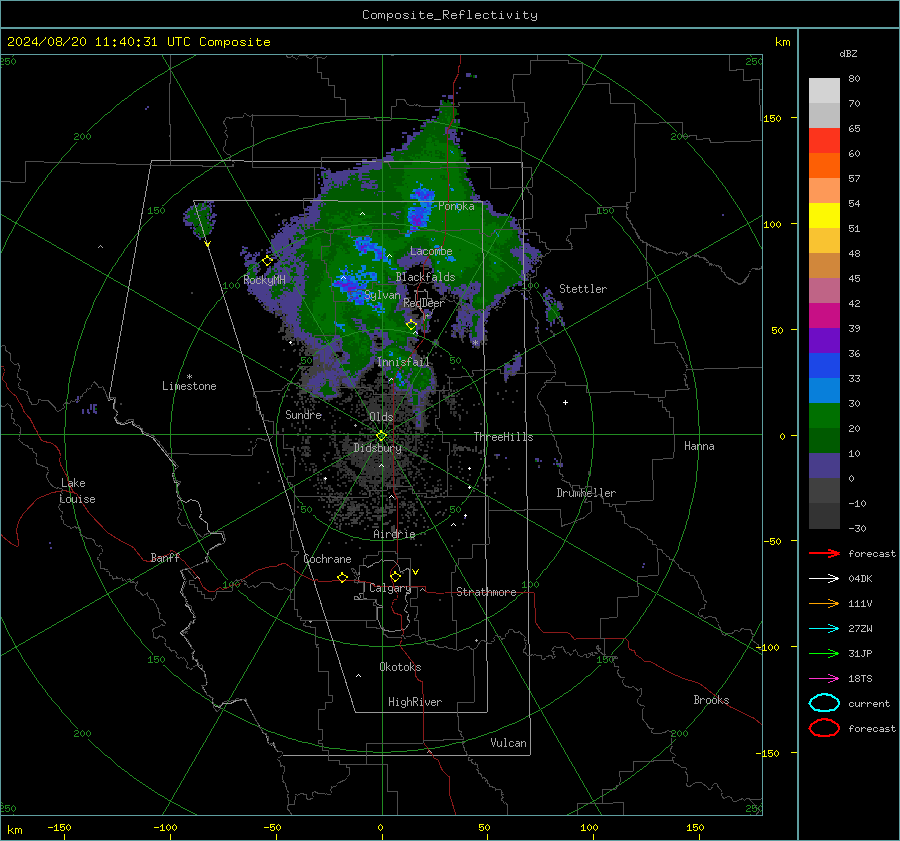900x841 pixels.
Task: Click yellow diamond marker below Cochrane
Action: (x=342, y=578)
